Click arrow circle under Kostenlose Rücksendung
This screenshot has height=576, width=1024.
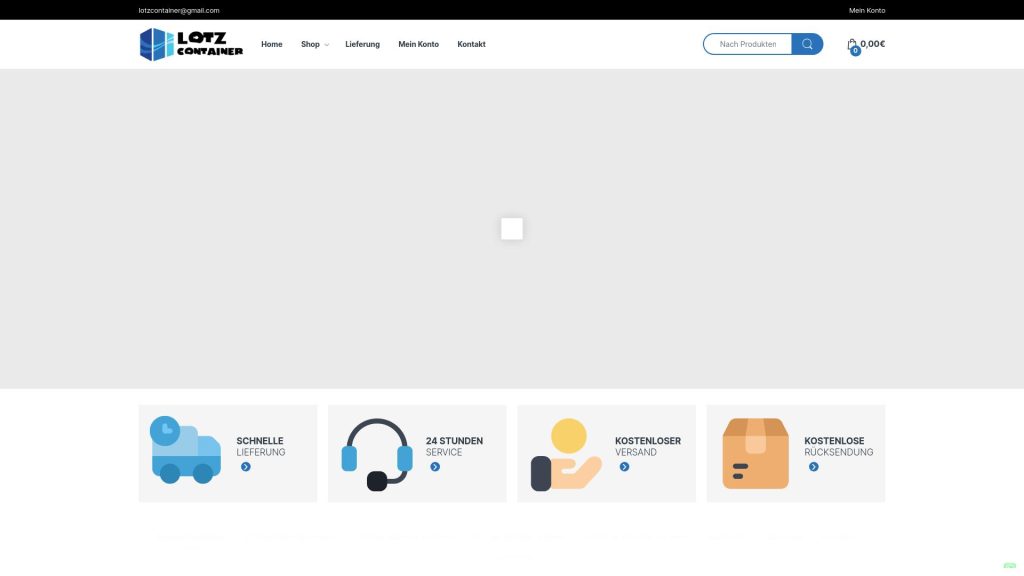[x=813, y=467]
